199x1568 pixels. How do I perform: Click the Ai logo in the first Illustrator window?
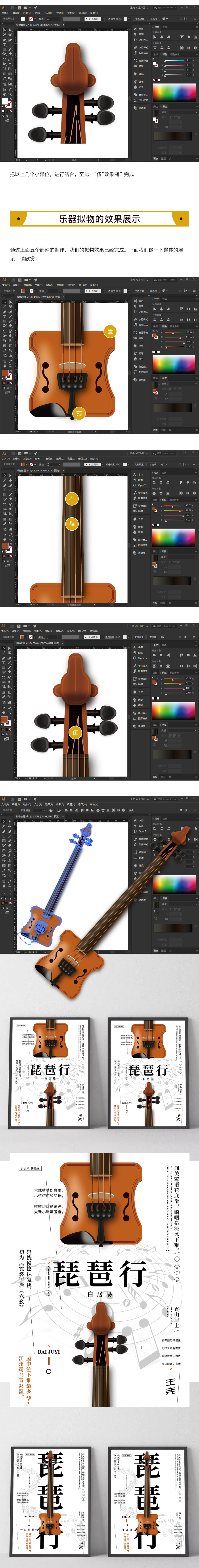tap(4, 8)
